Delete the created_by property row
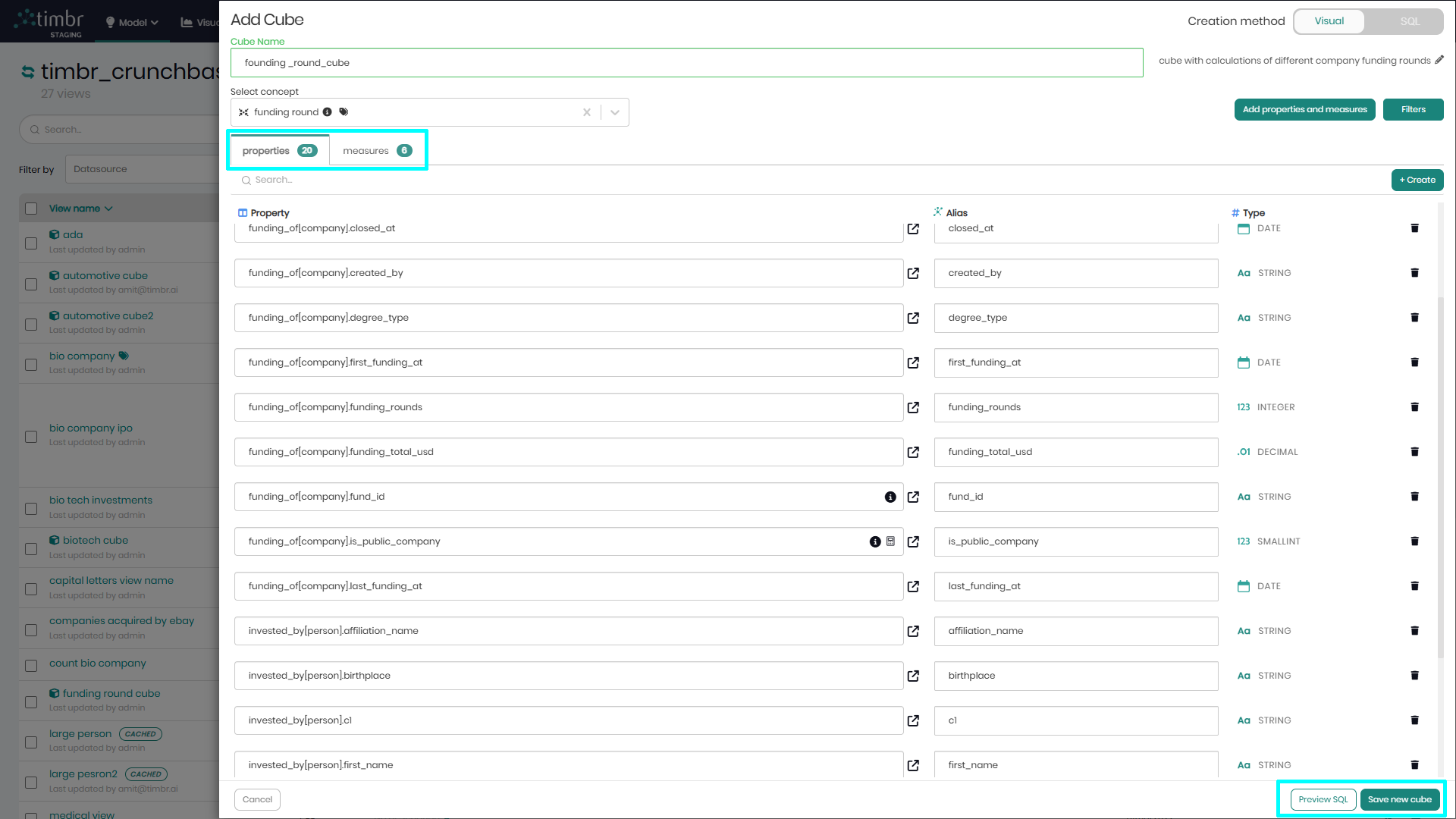The image size is (1456, 819). (x=1414, y=273)
